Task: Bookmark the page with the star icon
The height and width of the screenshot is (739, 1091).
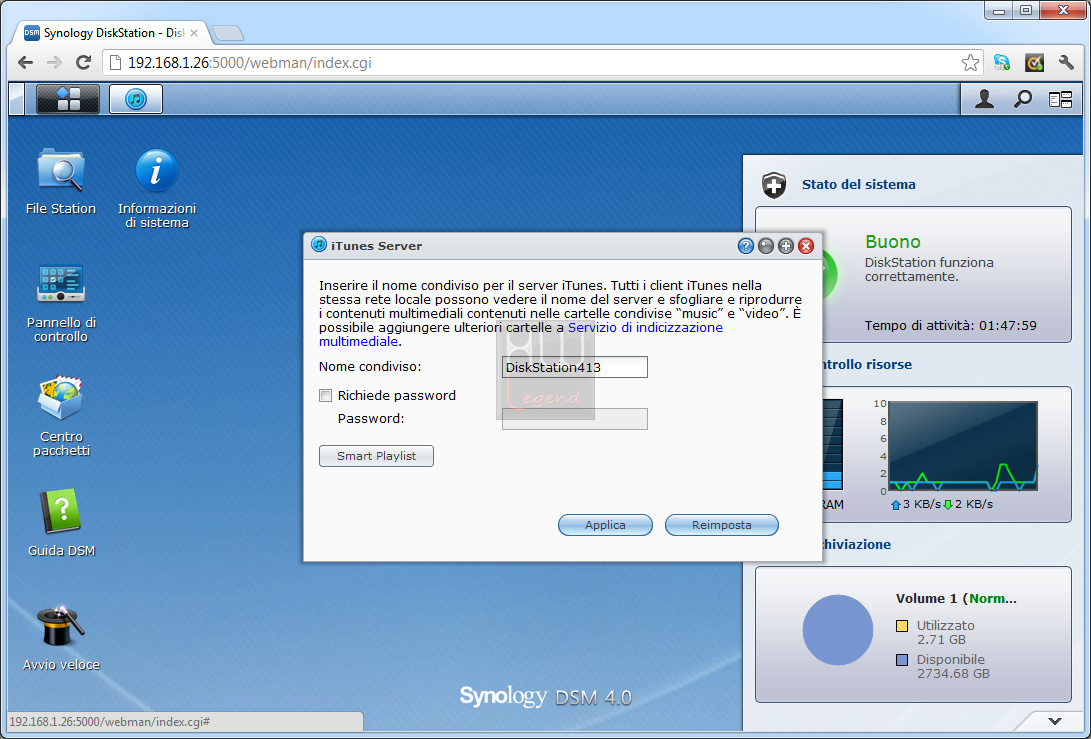Action: 970,63
